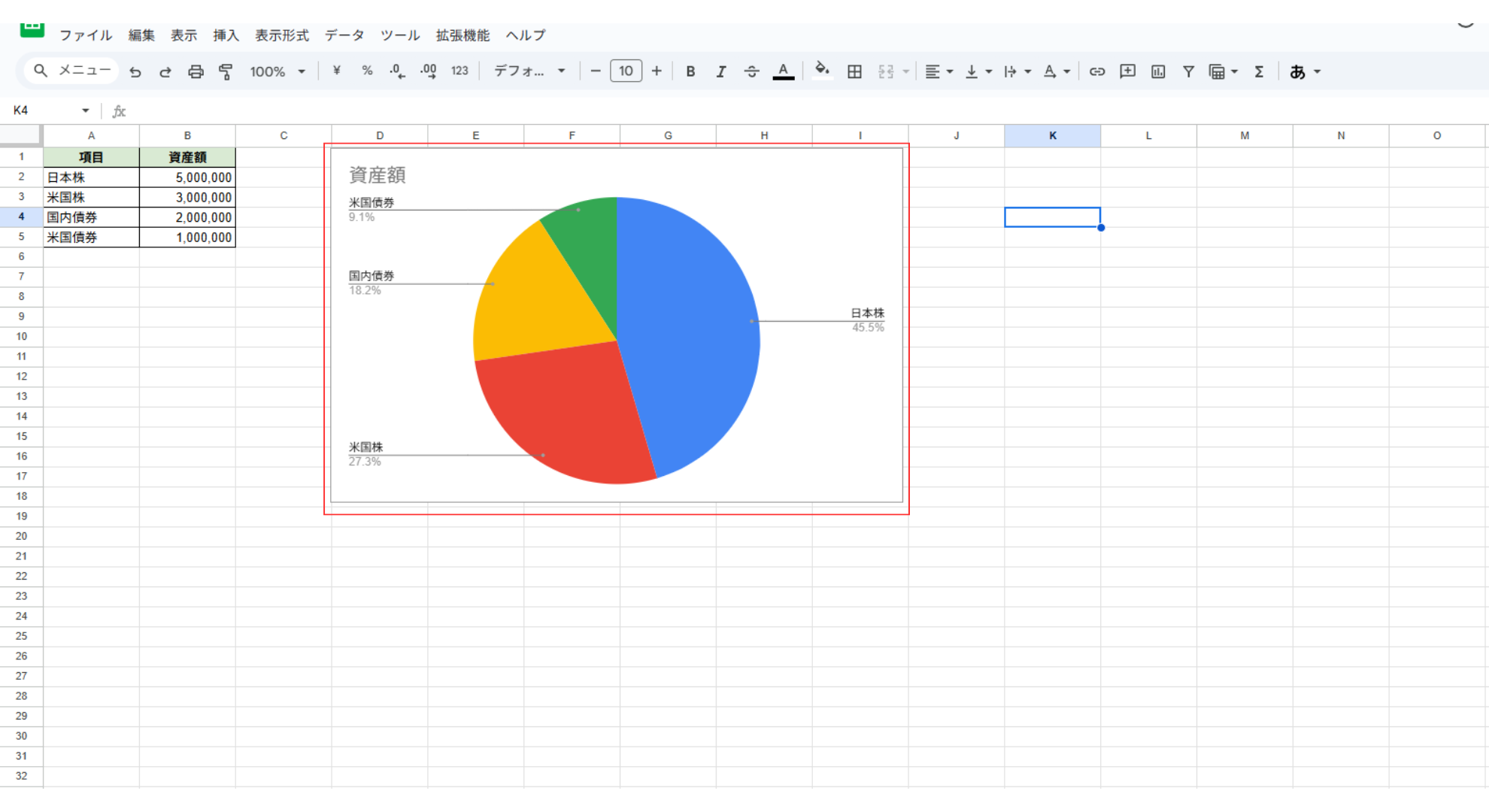Open text wrapping dropdown
1489x812 pixels.
(x=1017, y=71)
